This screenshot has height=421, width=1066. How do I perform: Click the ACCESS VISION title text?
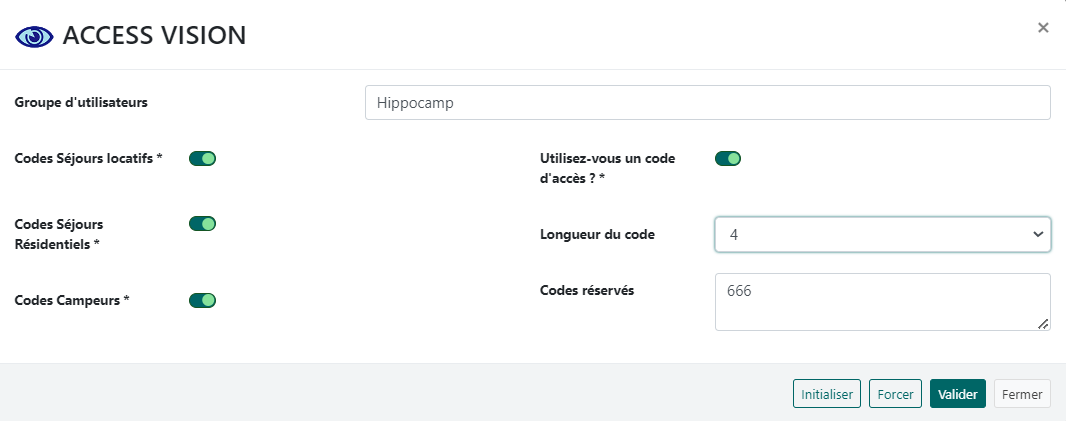(x=154, y=36)
